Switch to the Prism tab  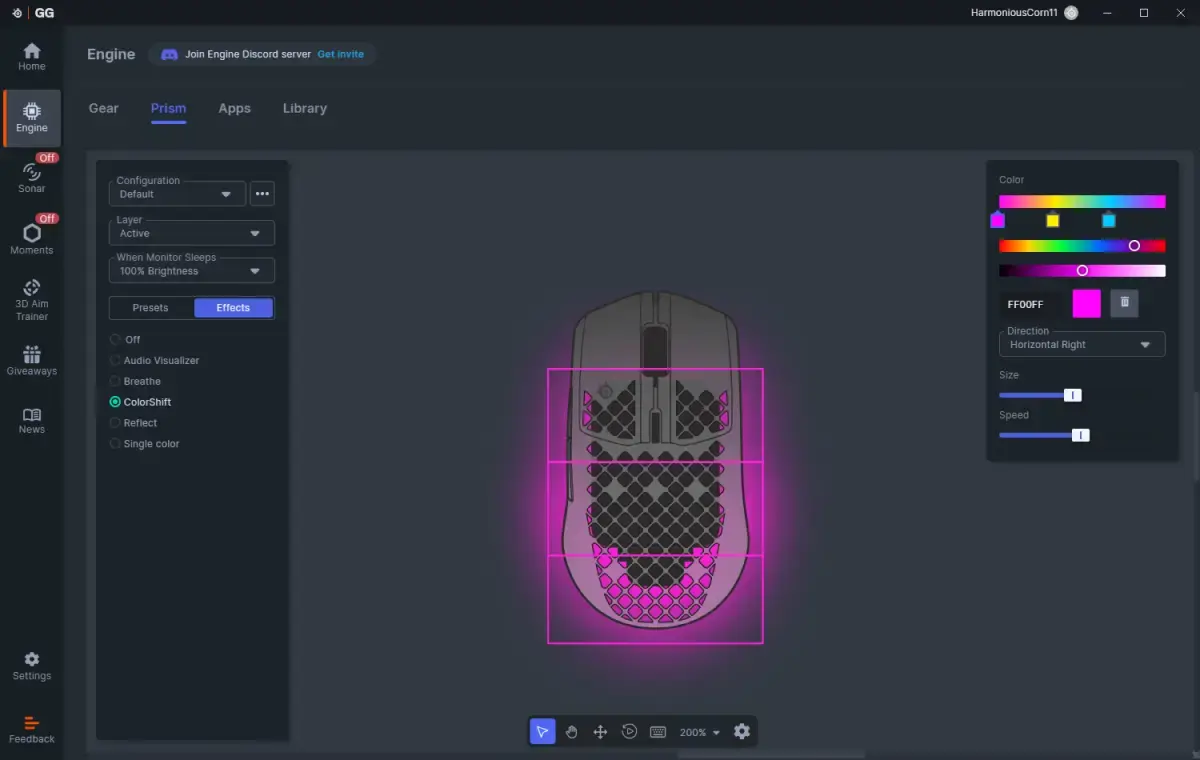tap(168, 108)
